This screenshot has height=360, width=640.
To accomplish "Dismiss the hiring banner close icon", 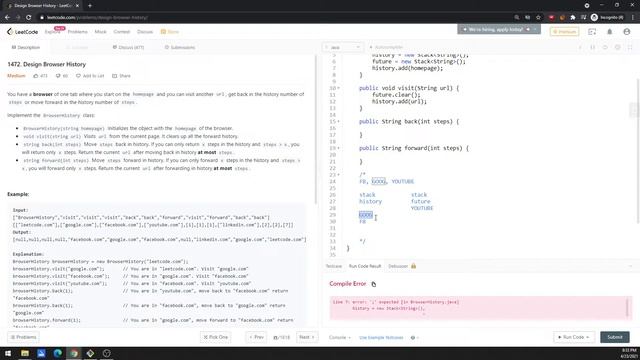I will tap(536, 29).
